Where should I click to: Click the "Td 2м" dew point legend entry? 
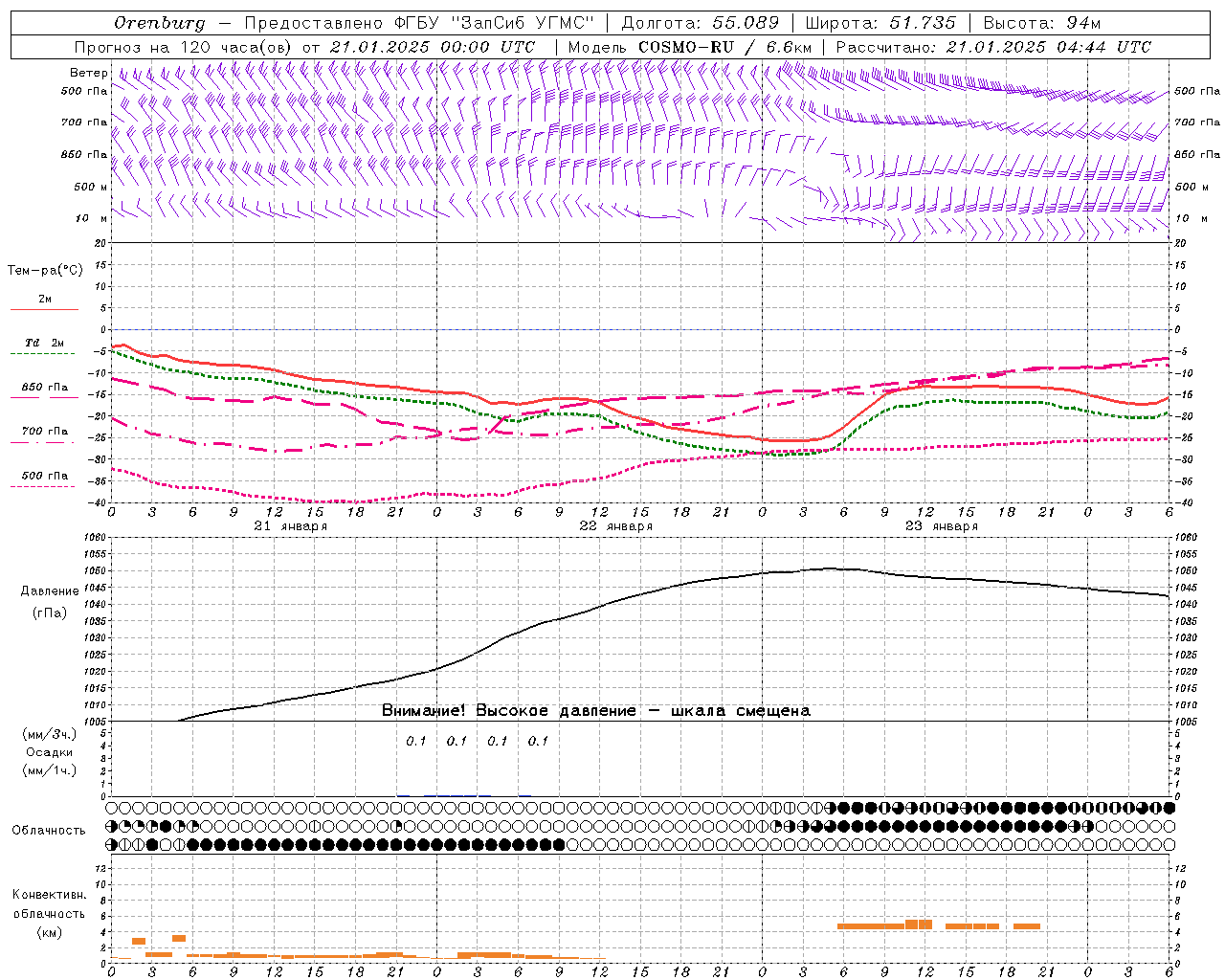pyautogui.click(x=44, y=343)
